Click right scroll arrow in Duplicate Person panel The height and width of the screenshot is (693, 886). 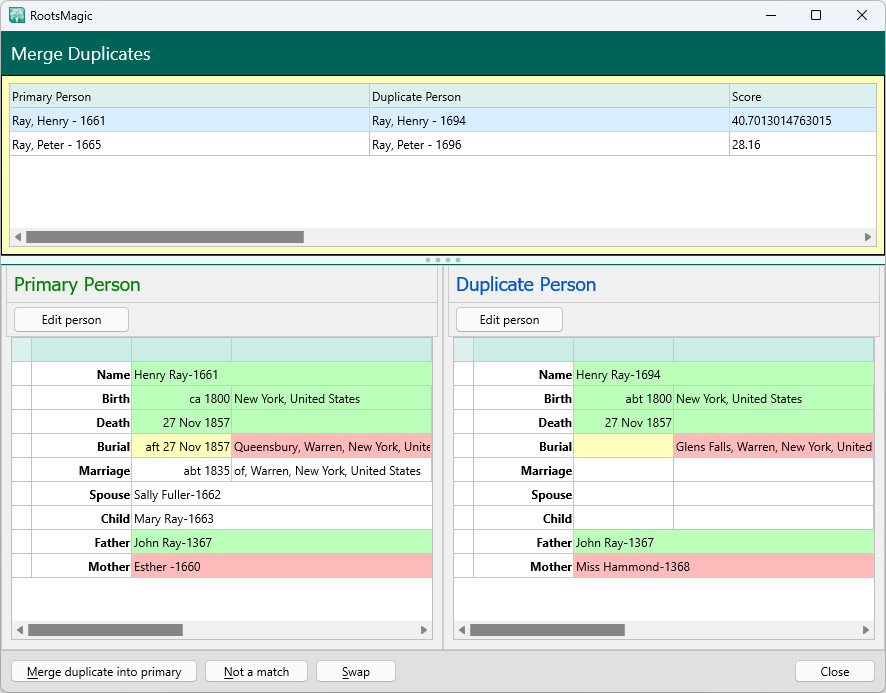(x=866, y=630)
